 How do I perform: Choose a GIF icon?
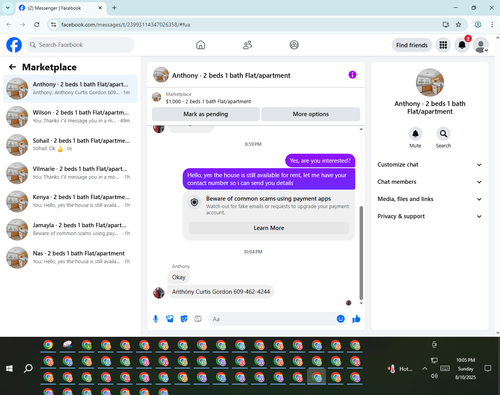pos(198,319)
